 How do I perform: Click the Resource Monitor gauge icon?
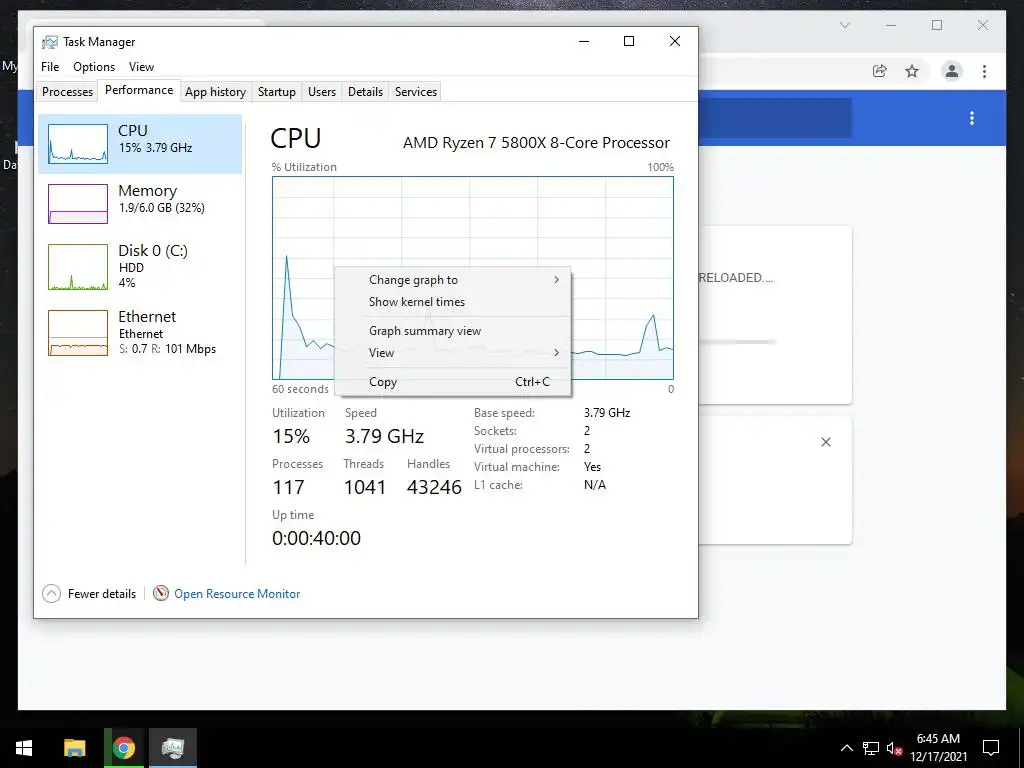tap(161, 593)
